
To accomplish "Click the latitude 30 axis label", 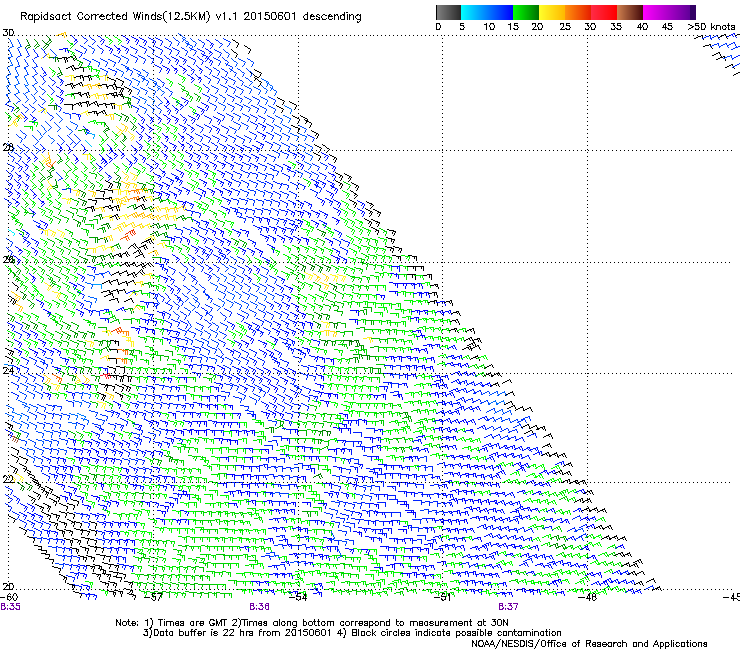I will pyautogui.click(x=8, y=33).
